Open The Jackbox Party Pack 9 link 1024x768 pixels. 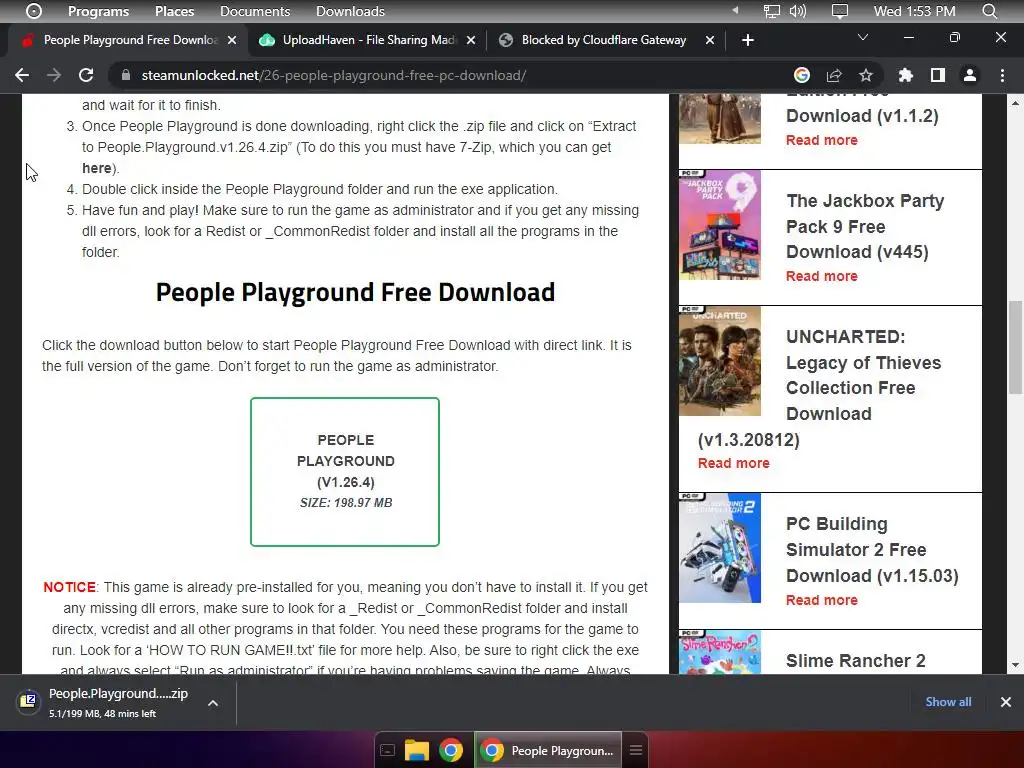tap(865, 226)
